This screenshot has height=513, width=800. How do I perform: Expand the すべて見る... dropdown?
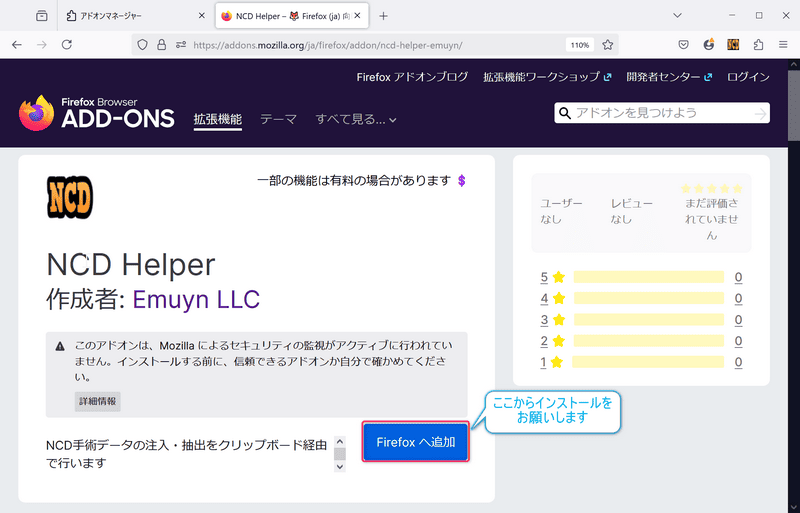tap(356, 119)
